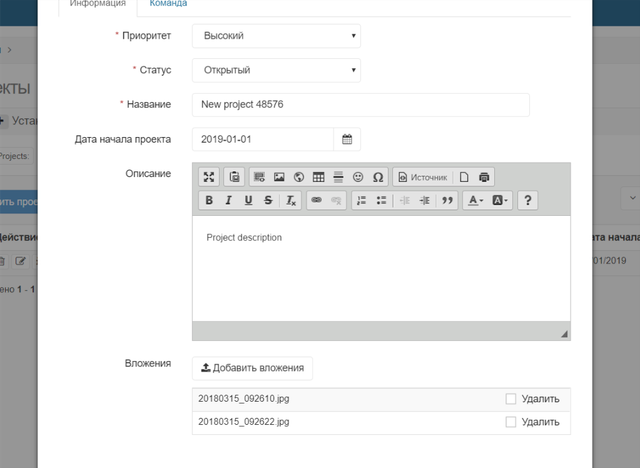The height and width of the screenshot is (468, 640).
Task: Print the editor content
Action: (484, 177)
